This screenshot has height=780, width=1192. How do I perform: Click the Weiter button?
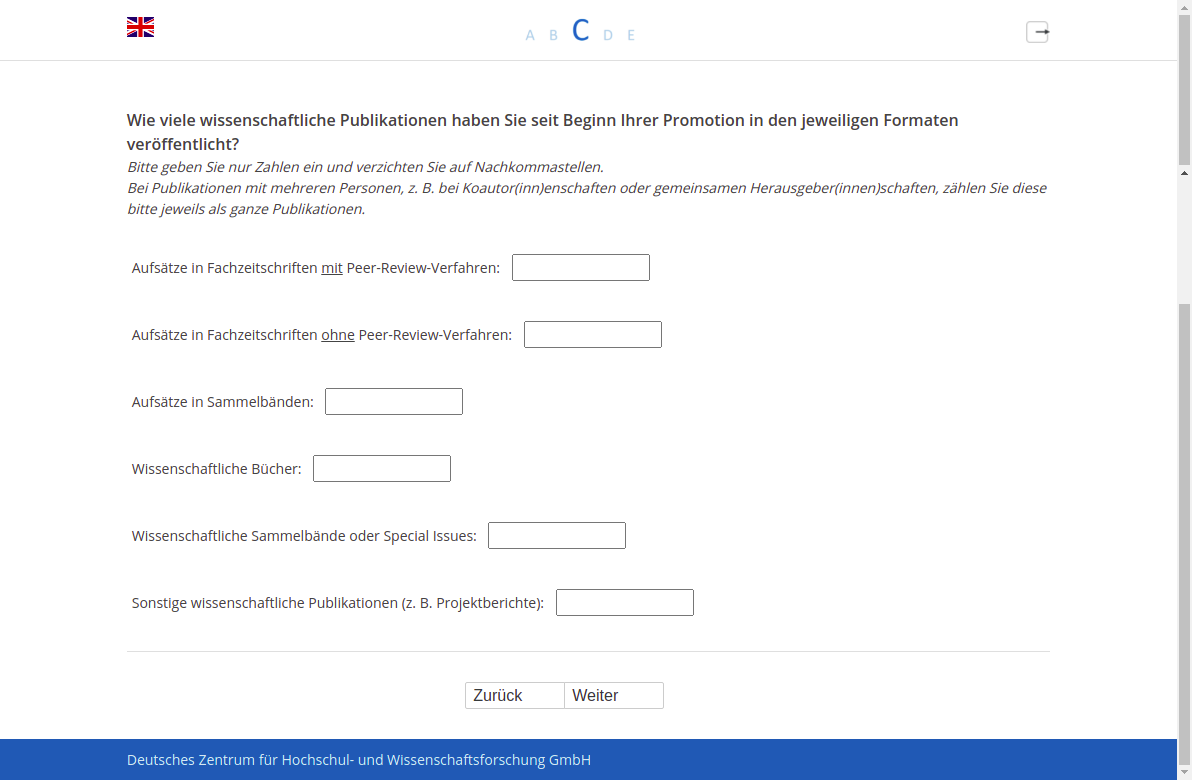click(614, 696)
